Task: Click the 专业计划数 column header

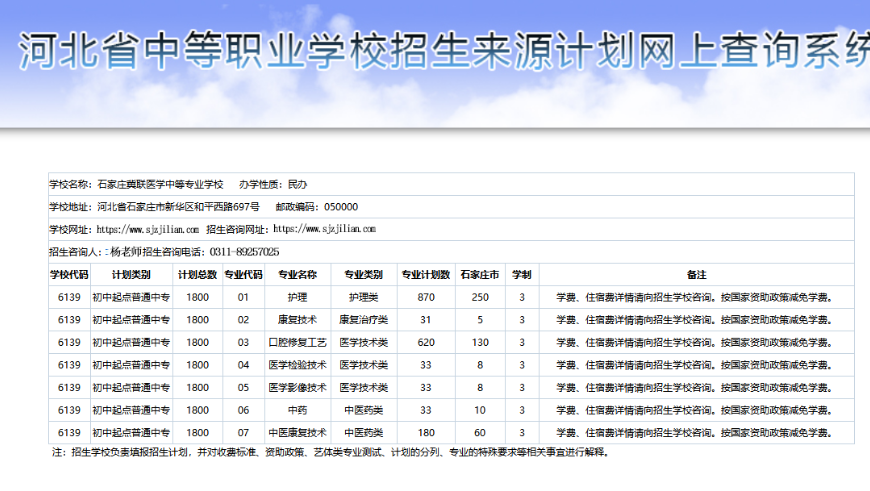Action: 426,275
